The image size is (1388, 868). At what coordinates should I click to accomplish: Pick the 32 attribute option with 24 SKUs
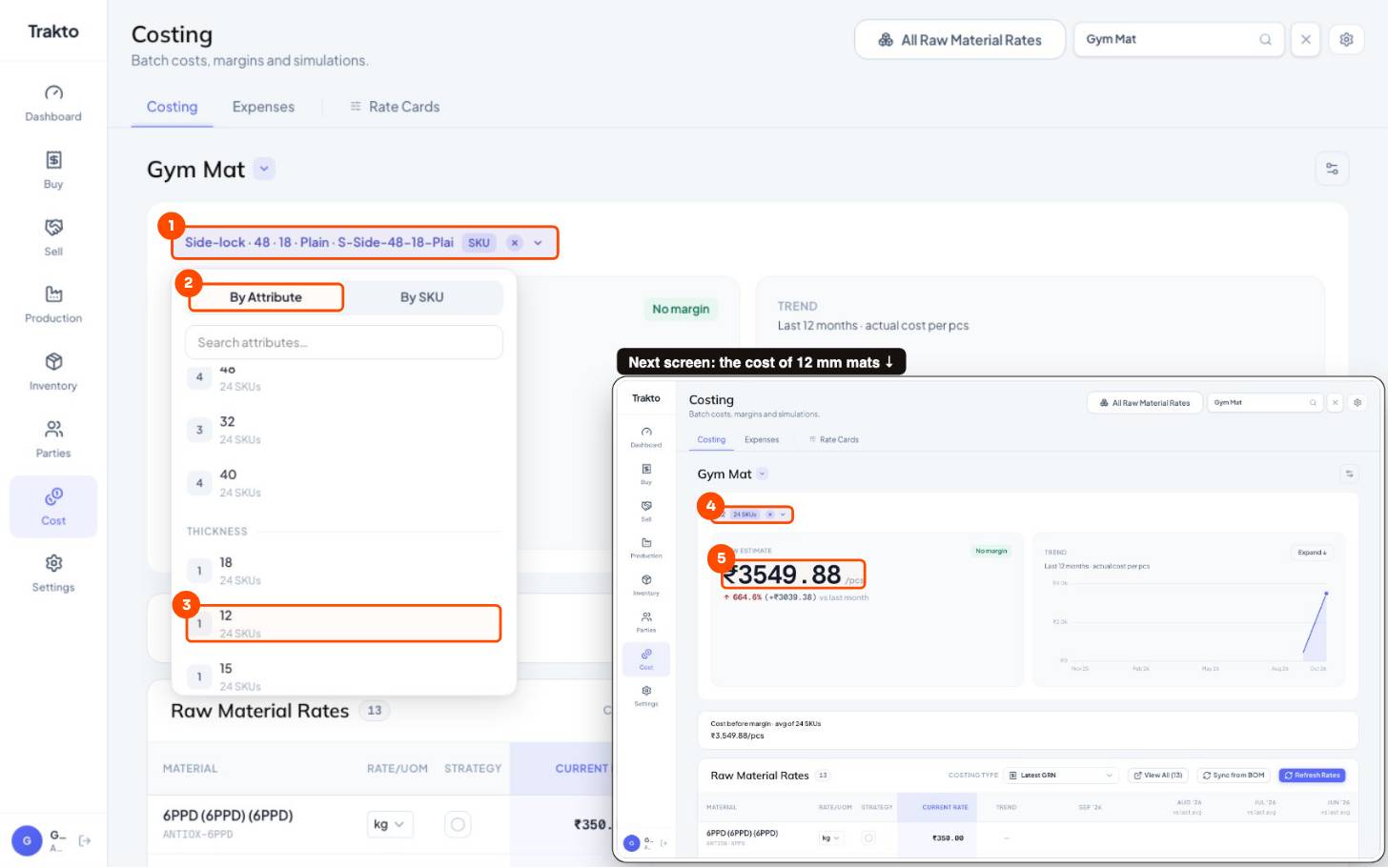pos(343,430)
